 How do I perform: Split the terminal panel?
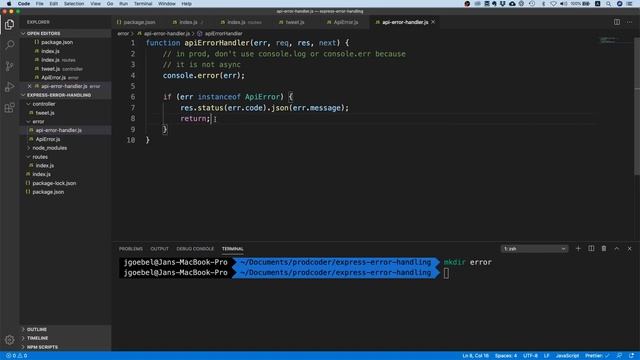pos(591,249)
